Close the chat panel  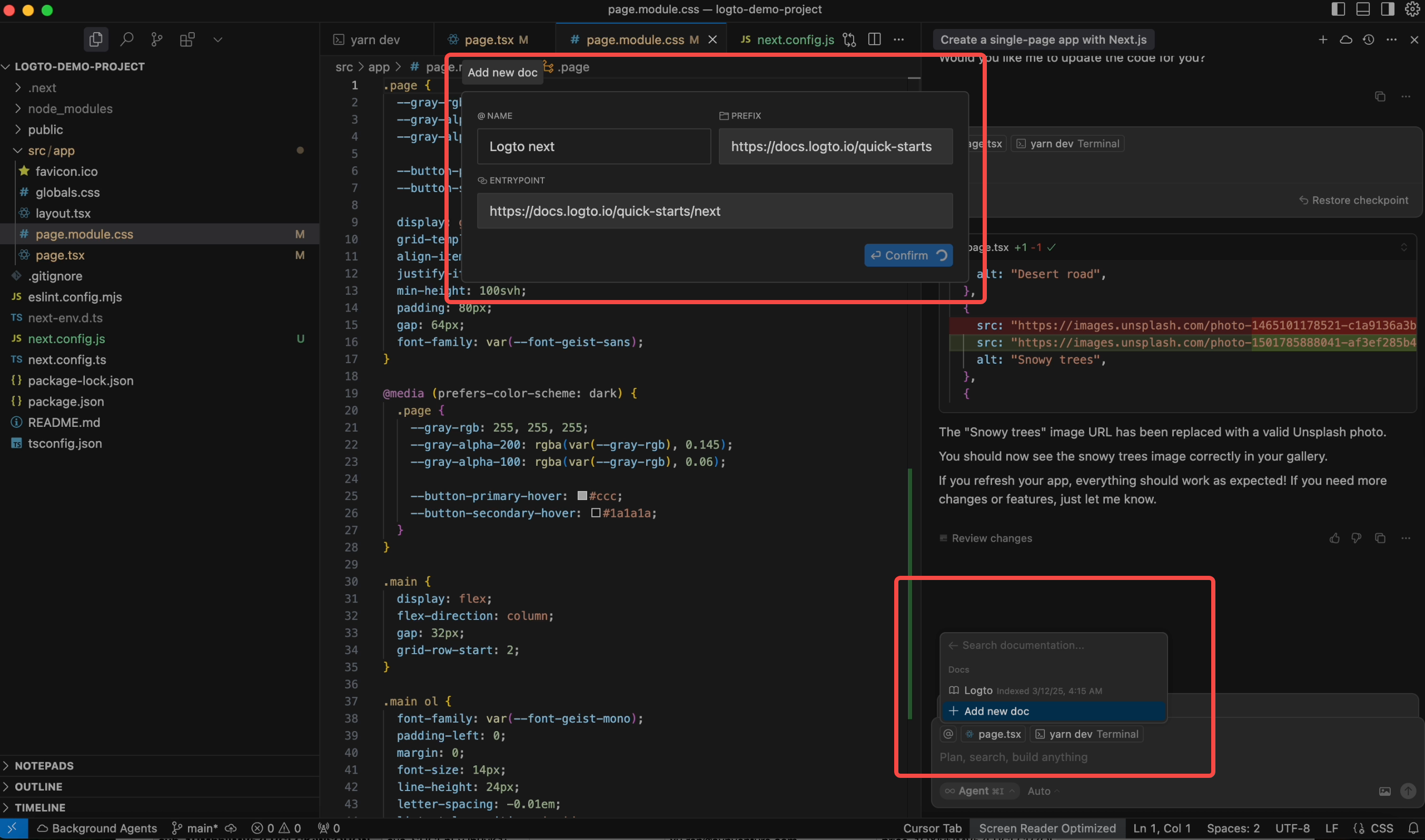1414,39
